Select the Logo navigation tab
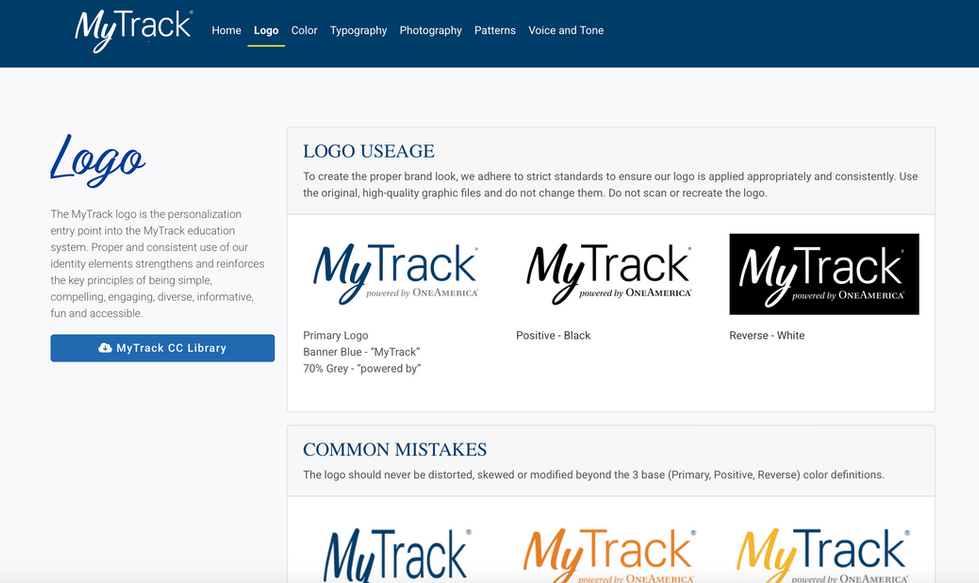The height and width of the screenshot is (583, 979). click(x=266, y=31)
